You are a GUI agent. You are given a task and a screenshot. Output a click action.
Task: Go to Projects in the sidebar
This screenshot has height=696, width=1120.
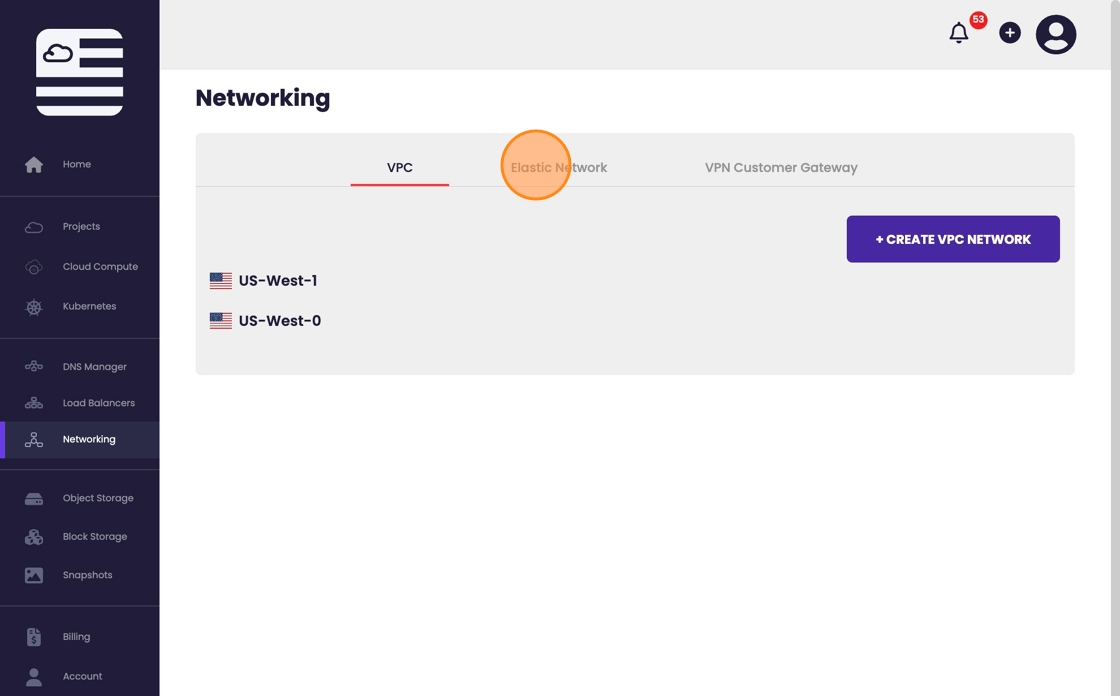coord(81,227)
